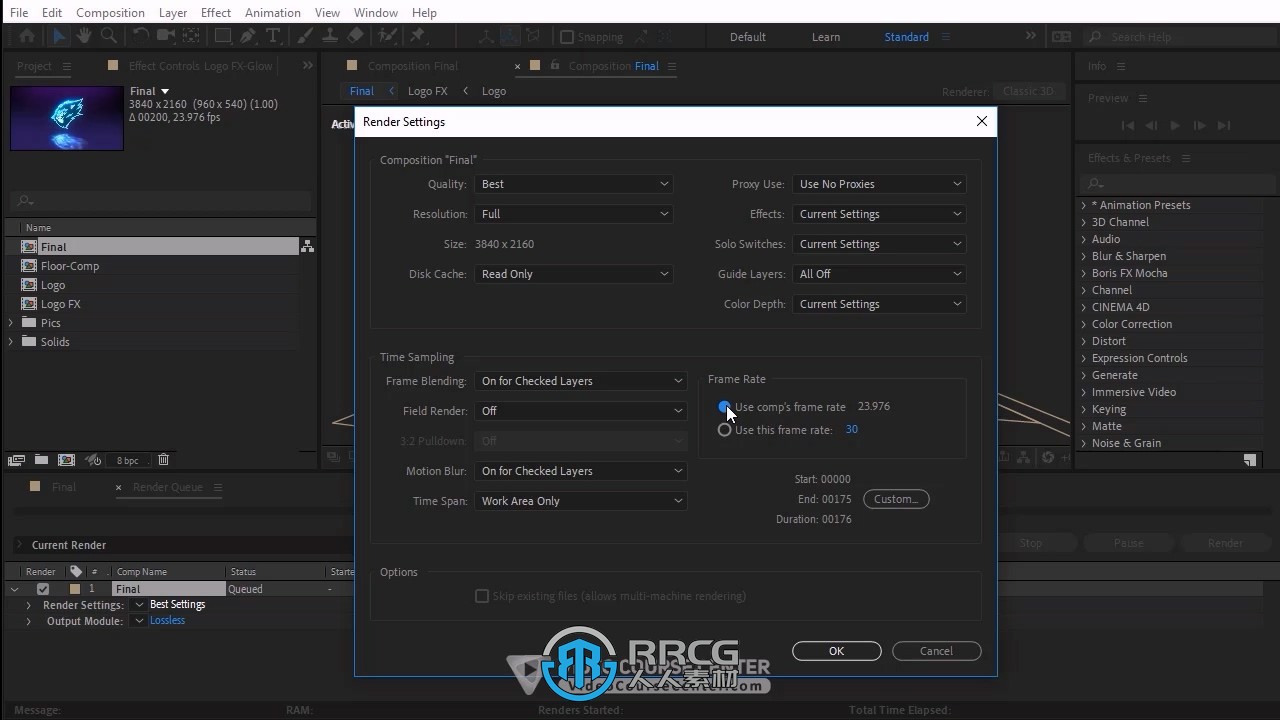This screenshot has width=1280, height=720.
Task: Open the Motion Blur dropdown
Action: pos(581,471)
